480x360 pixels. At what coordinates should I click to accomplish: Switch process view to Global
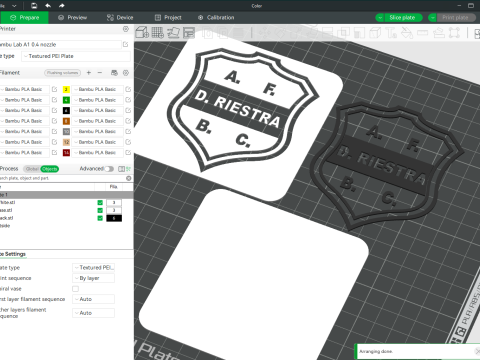(x=32, y=169)
